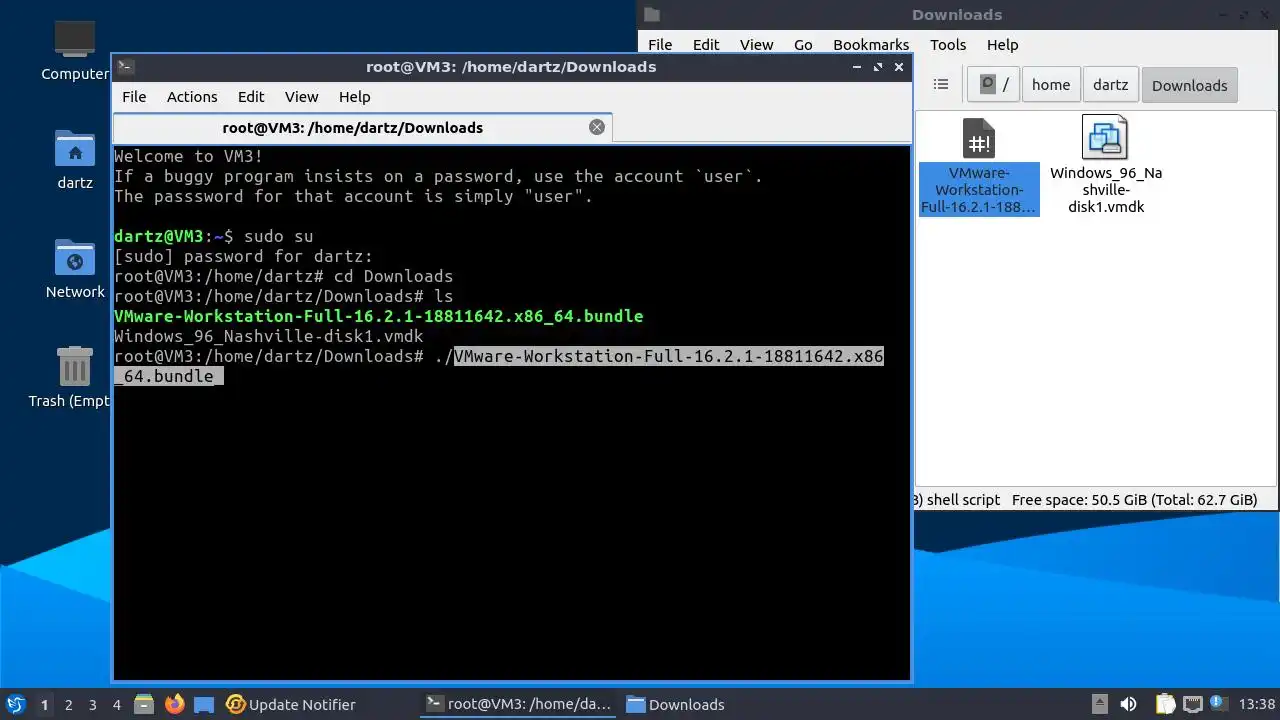Screen dimensions: 1280x720
Task: Click the Downloads window folder title icon
Action: [652, 14]
